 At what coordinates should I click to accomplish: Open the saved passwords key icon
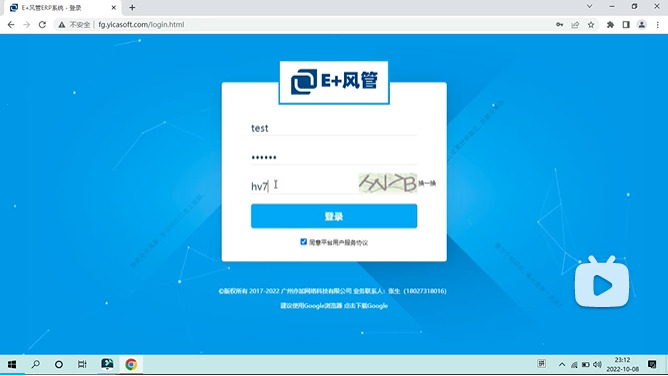(559, 25)
